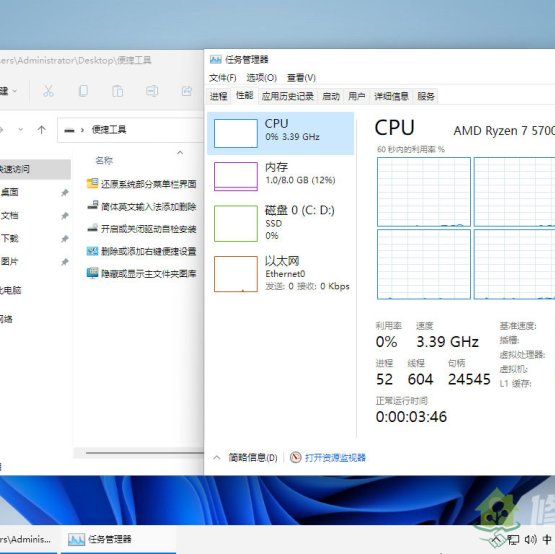The height and width of the screenshot is (554, 555).
Task: Switch to the 性能 tab
Action: (245, 95)
